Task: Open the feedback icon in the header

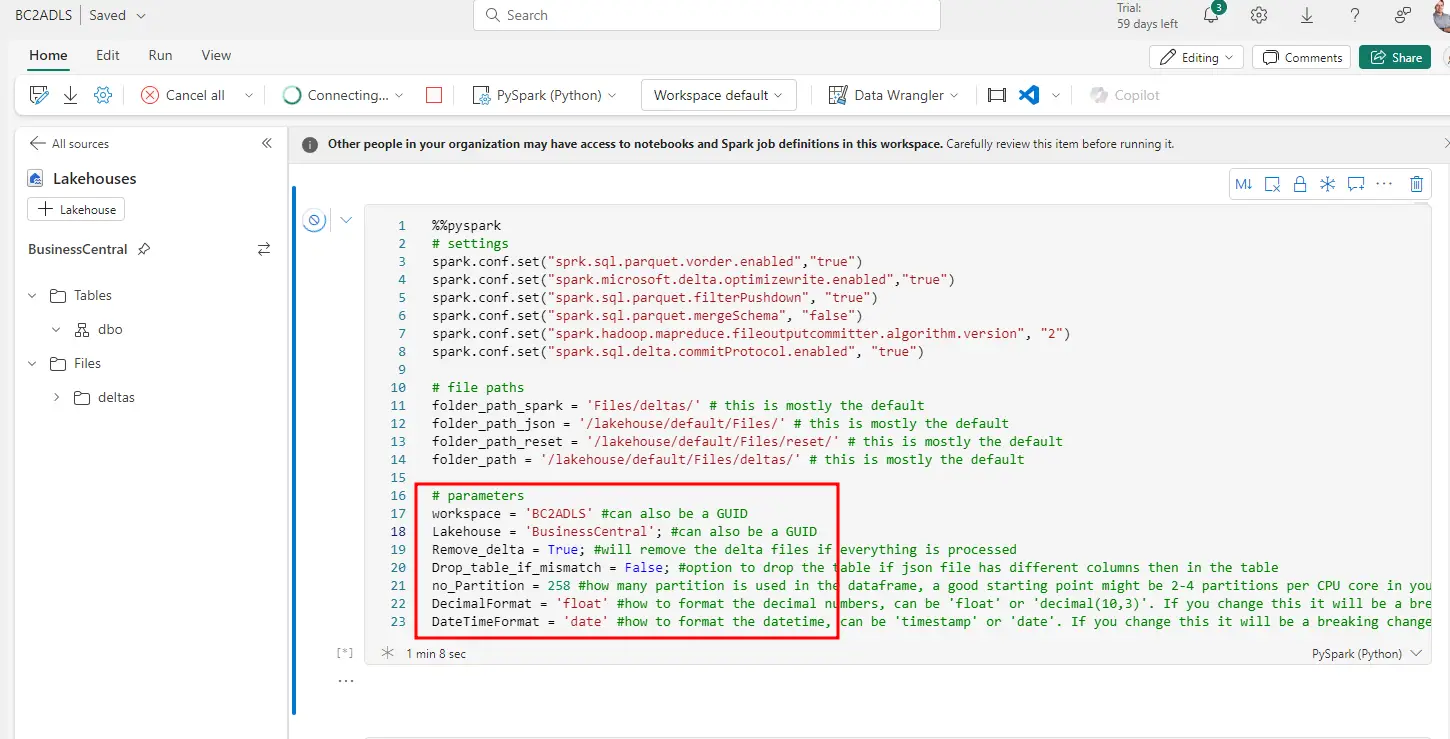Action: click(1403, 15)
